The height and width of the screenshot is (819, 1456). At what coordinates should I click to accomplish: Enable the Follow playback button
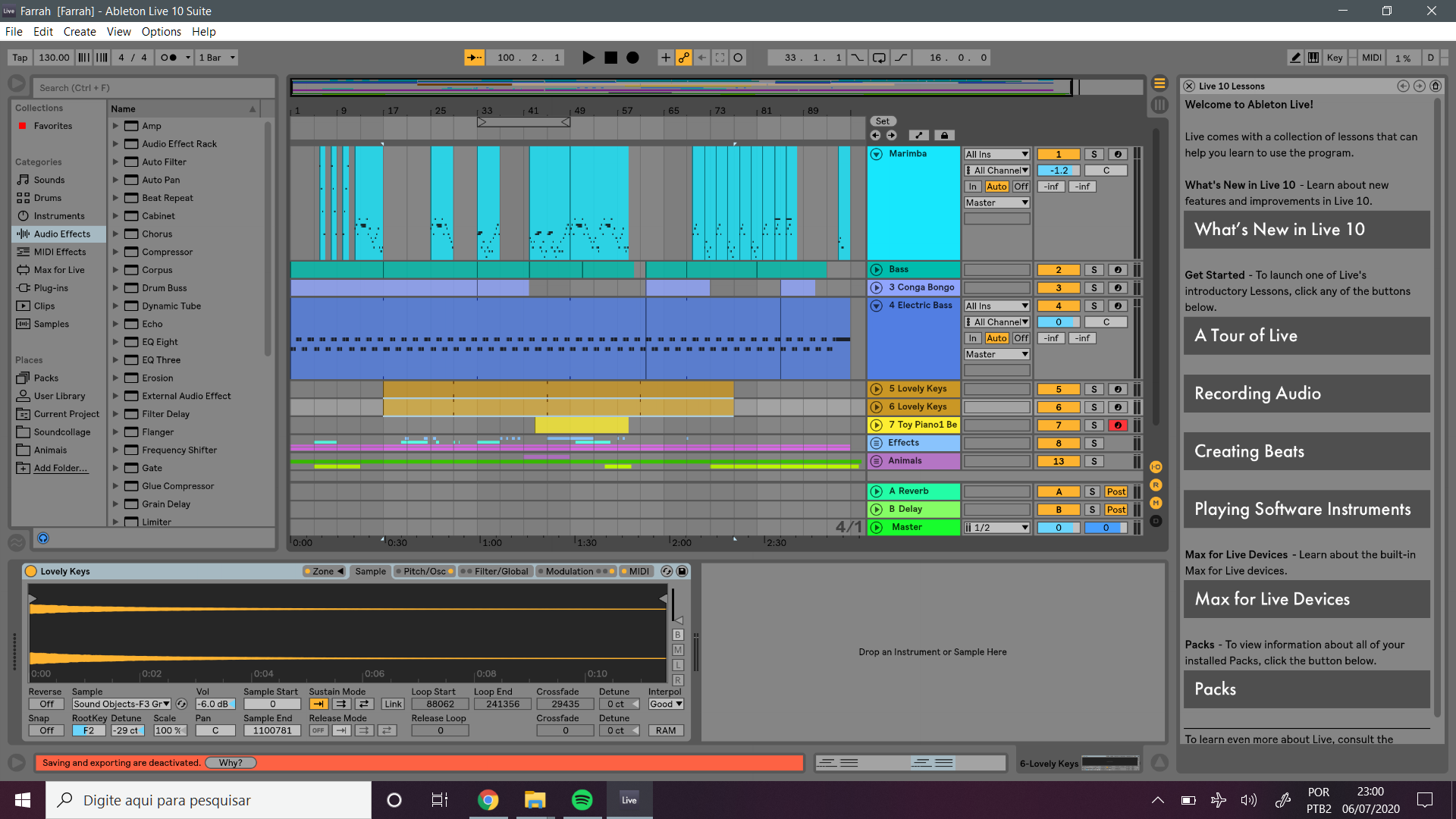[x=474, y=58]
